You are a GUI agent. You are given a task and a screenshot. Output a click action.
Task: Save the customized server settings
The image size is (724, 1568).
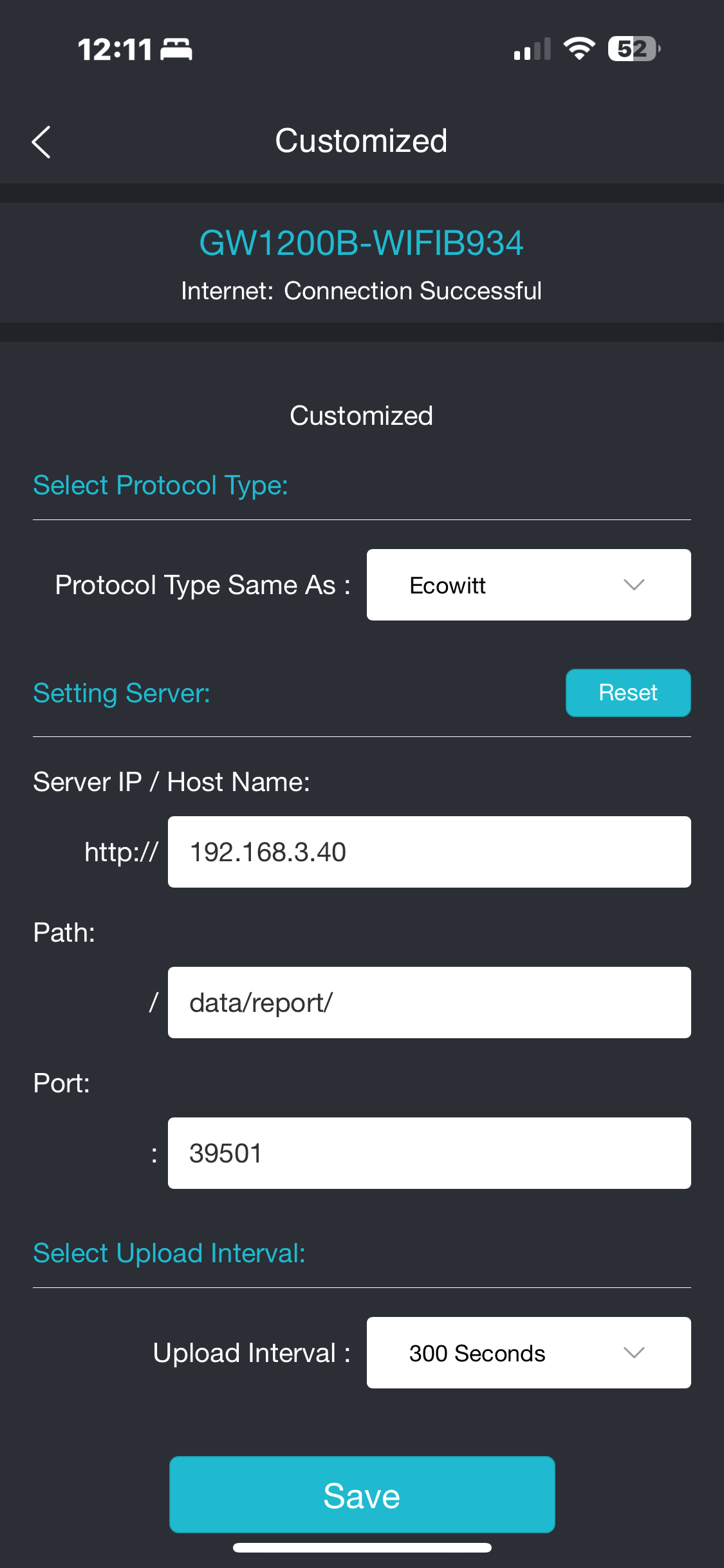click(x=362, y=1494)
